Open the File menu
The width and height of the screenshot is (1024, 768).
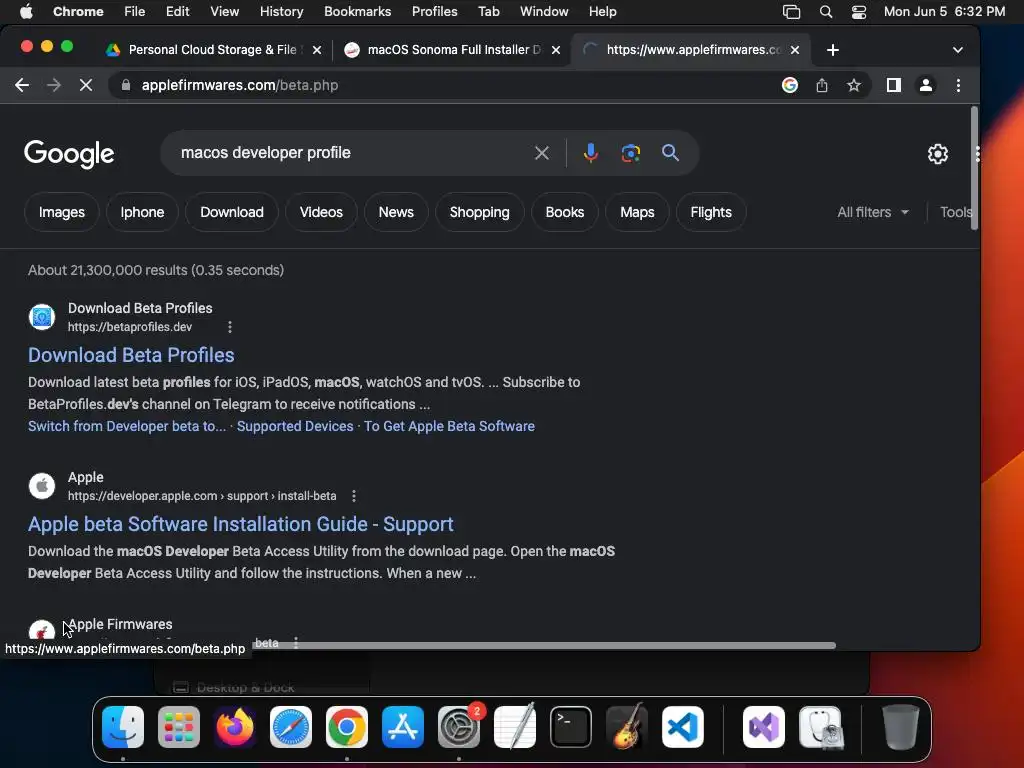tap(135, 12)
